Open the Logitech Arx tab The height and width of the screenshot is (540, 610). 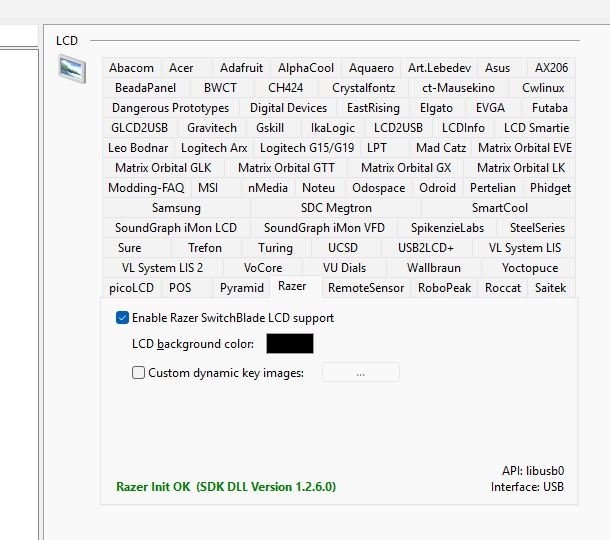pos(214,148)
